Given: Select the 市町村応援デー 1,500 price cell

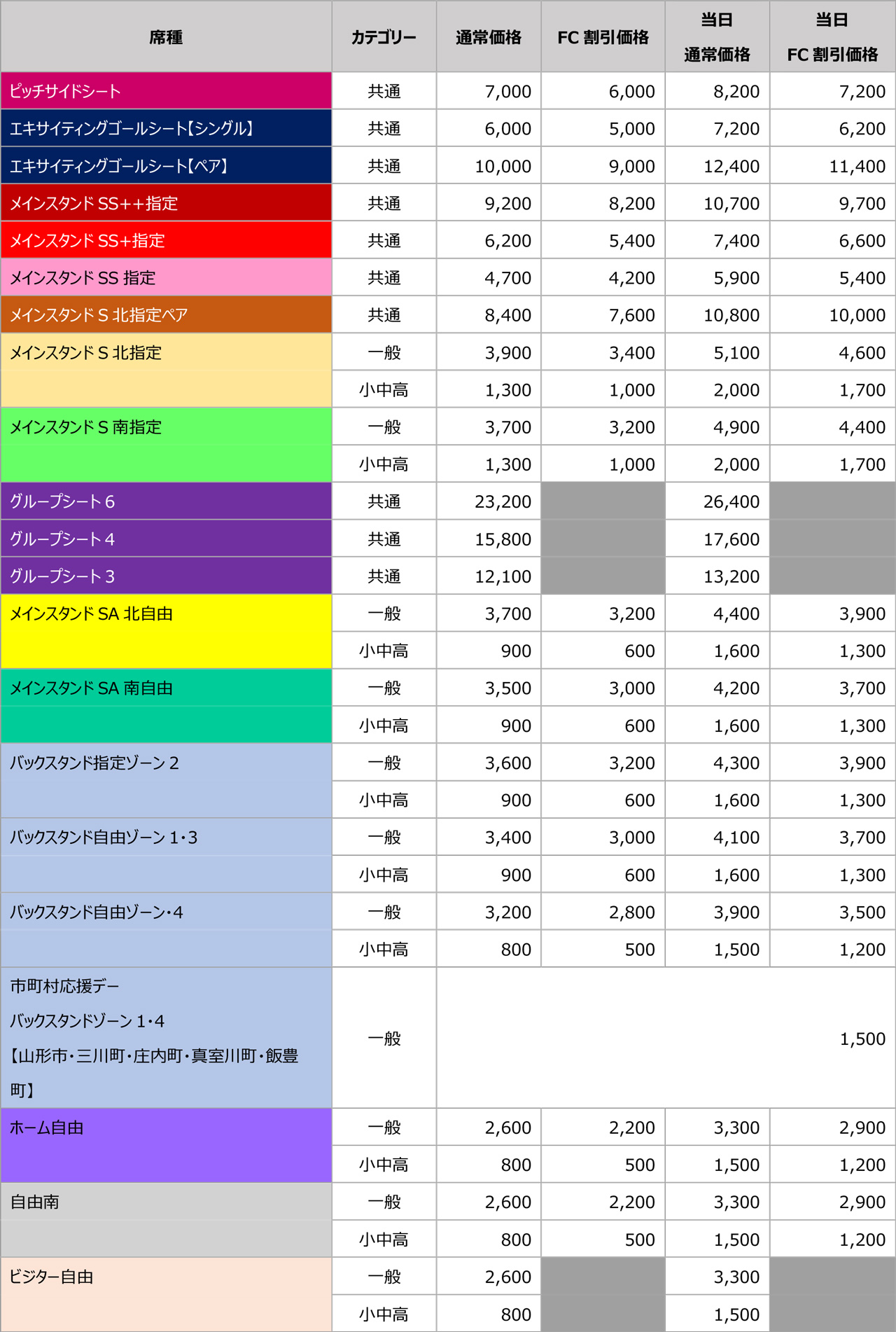Looking at the screenshot, I should pyautogui.click(x=862, y=1039).
